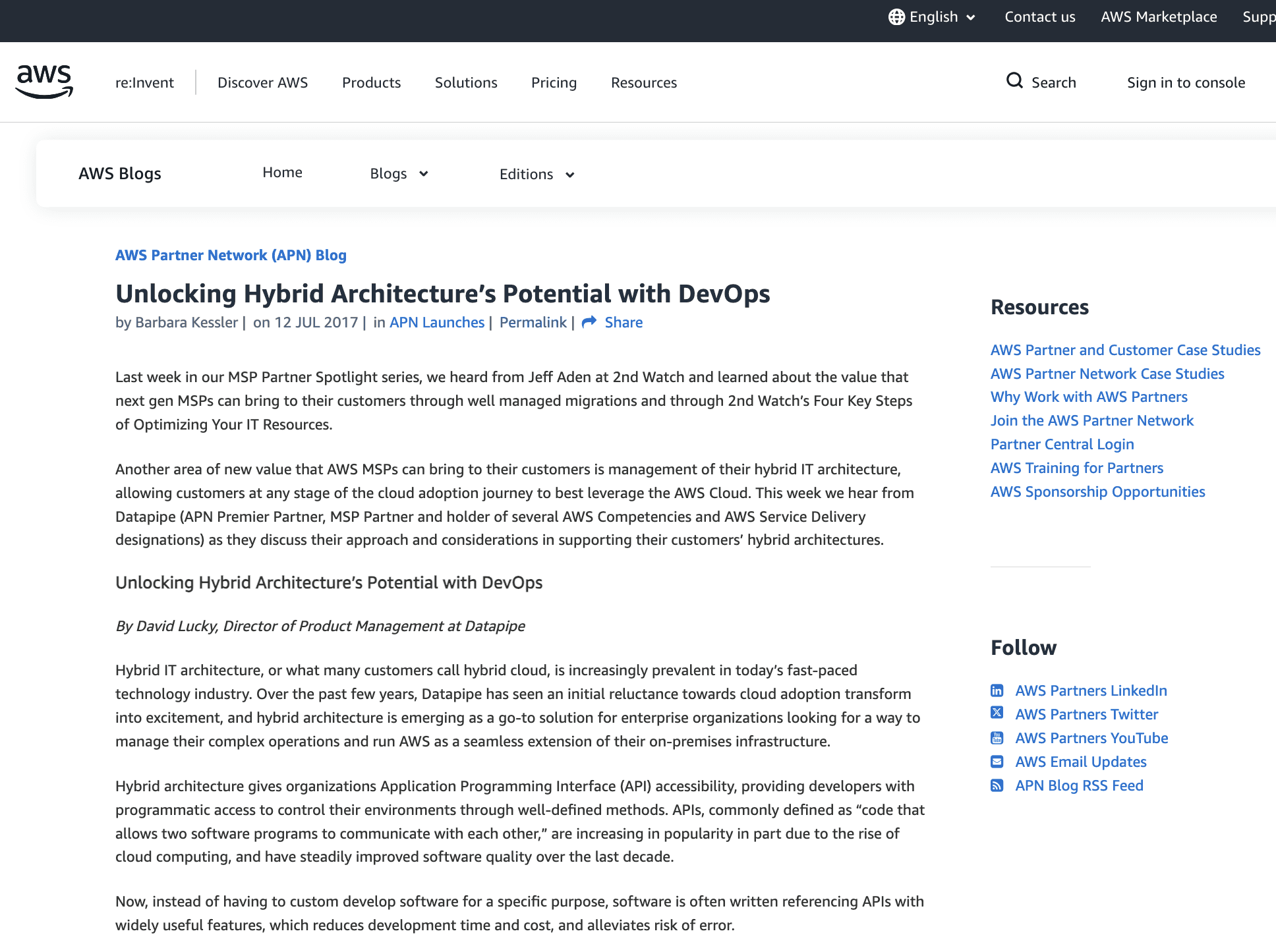Open AWS Partner Network (APN) Blog link
The image size is (1276, 952).
231,255
